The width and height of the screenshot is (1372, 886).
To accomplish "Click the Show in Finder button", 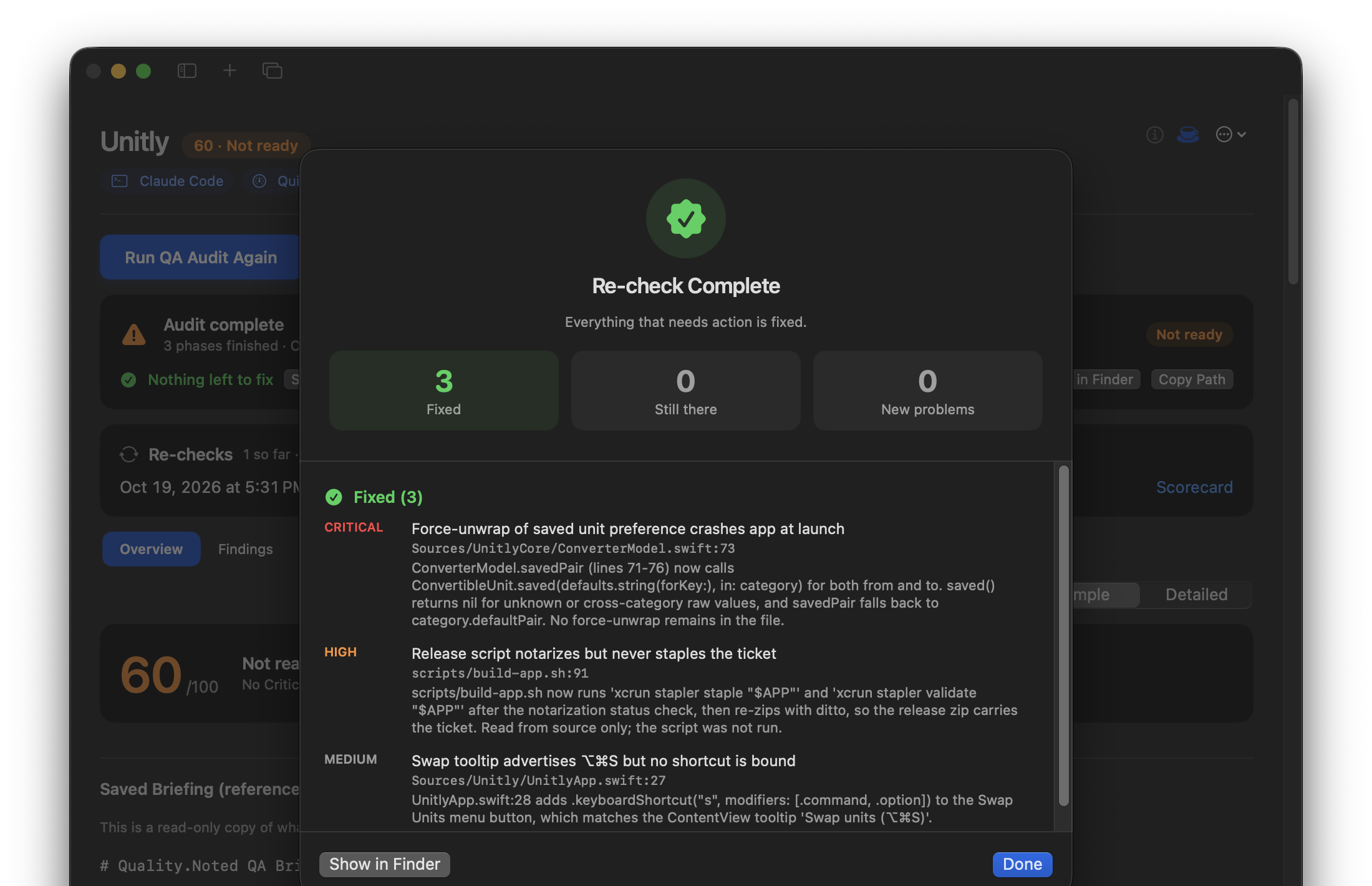I will pyautogui.click(x=384, y=864).
